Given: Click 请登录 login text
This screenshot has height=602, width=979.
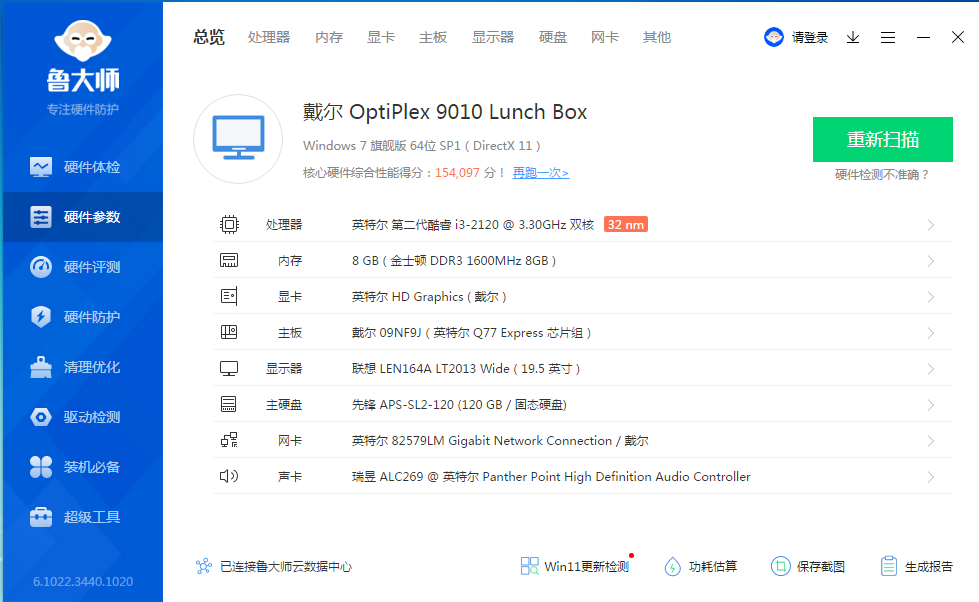Looking at the screenshot, I should coord(810,37).
